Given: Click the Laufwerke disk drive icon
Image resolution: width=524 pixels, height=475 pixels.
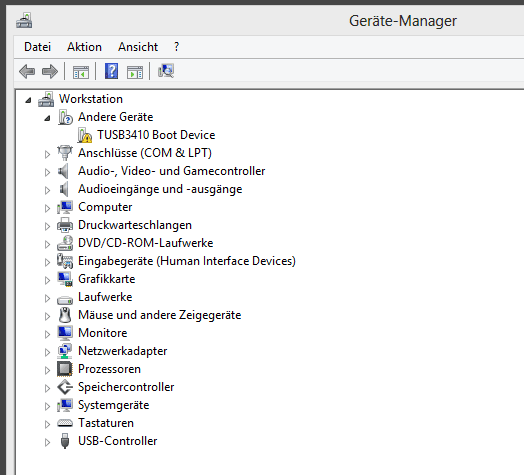Looking at the screenshot, I should pyautogui.click(x=65, y=299).
